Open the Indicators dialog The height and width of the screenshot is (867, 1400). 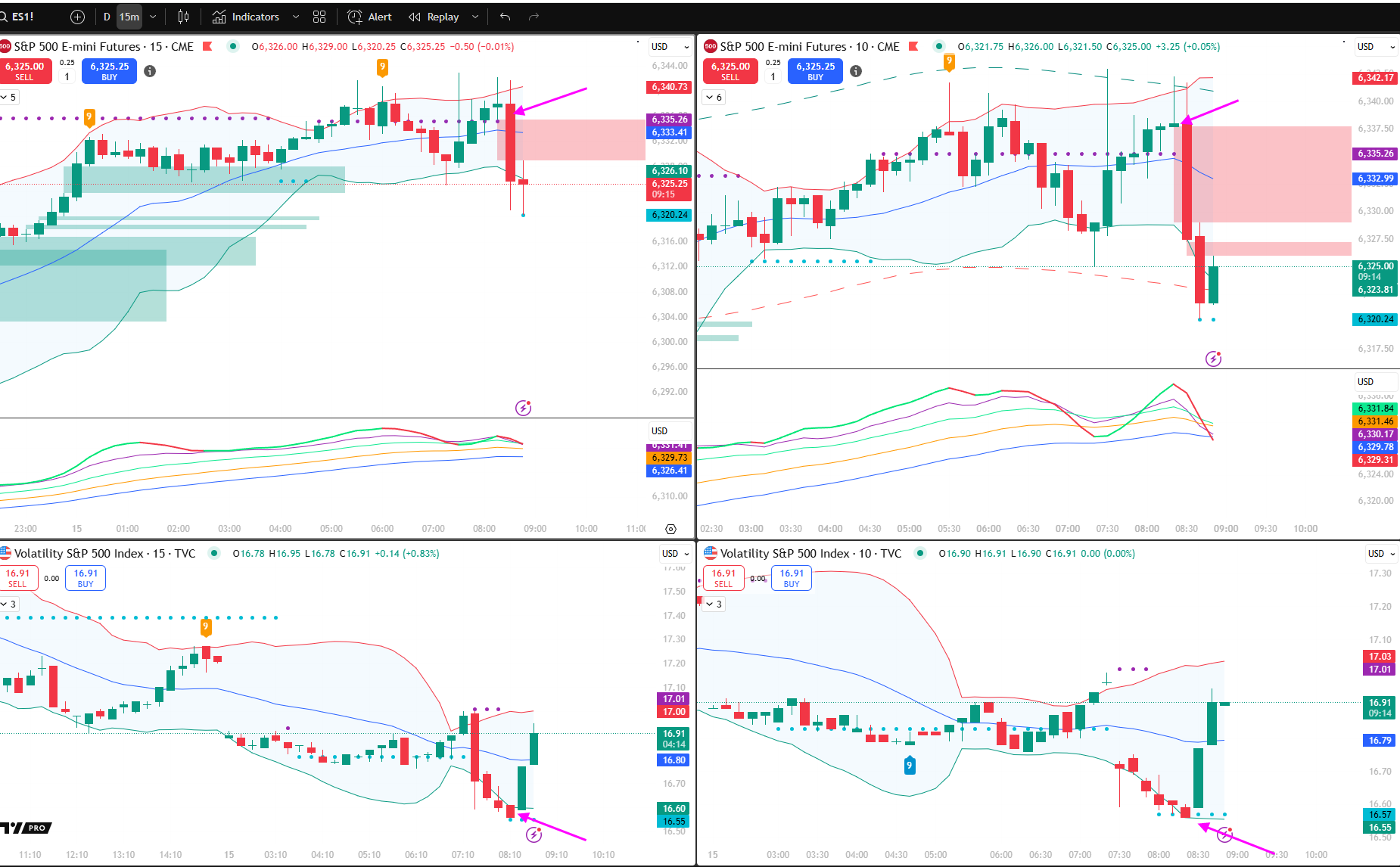(x=246, y=17)
